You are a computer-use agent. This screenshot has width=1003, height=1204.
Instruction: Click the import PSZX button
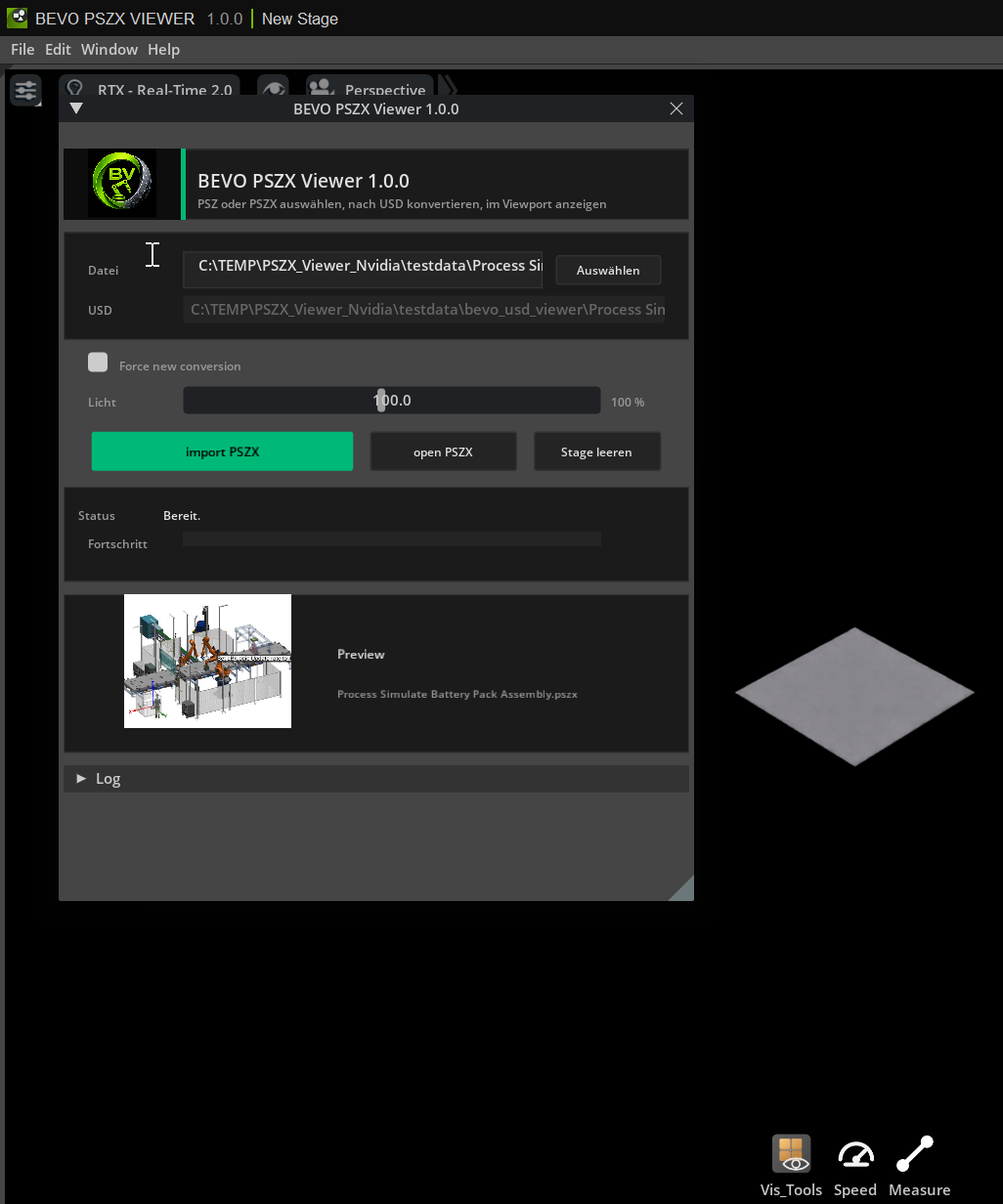click(222, 451)
